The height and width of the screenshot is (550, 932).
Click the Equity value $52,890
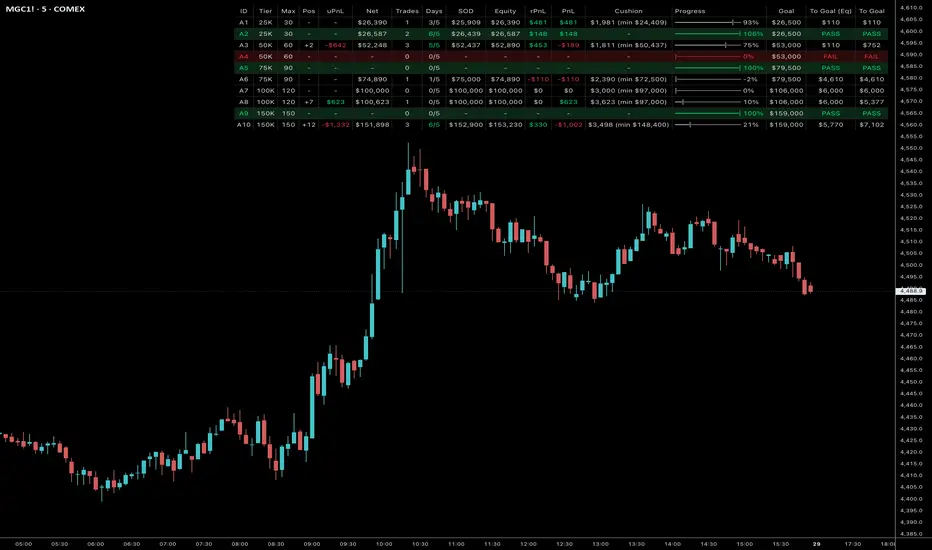pyautogui.click(x=505, y=45)
